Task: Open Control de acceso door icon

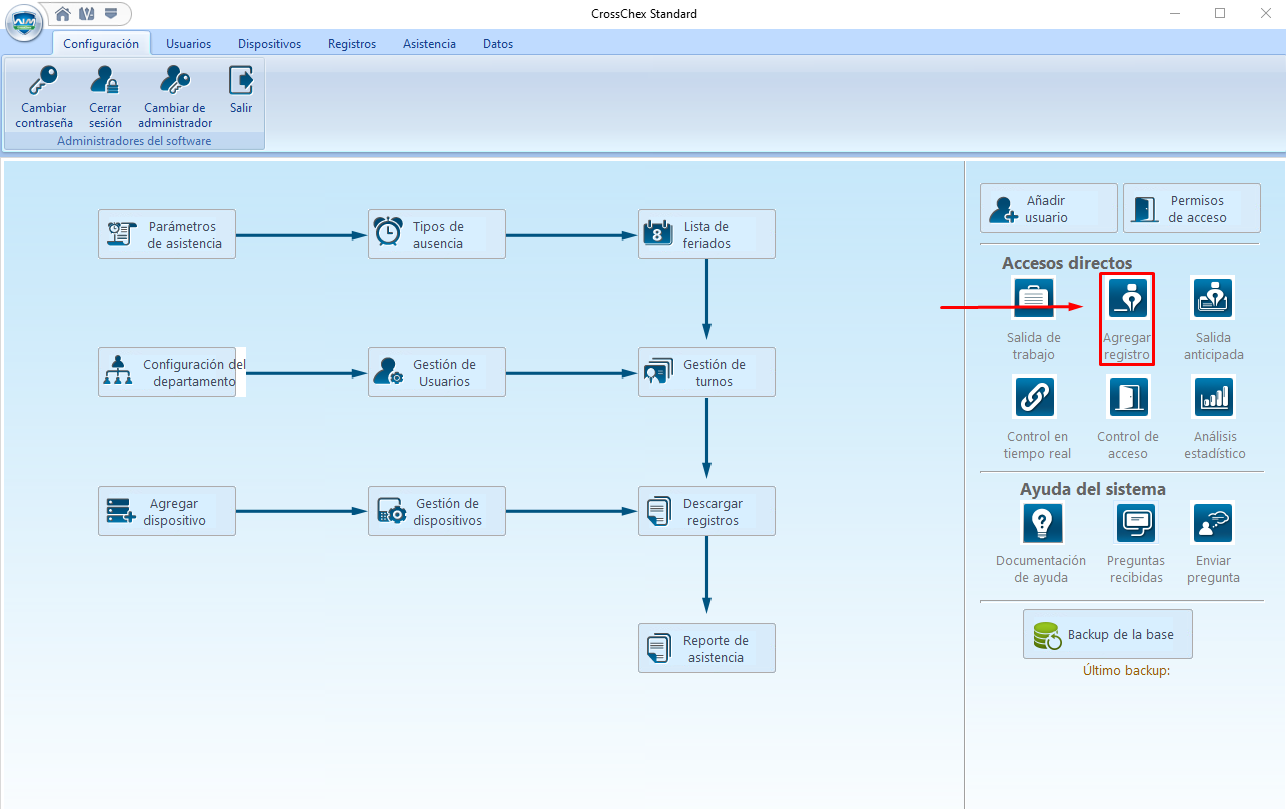Action: click(x=1129, y=396)
